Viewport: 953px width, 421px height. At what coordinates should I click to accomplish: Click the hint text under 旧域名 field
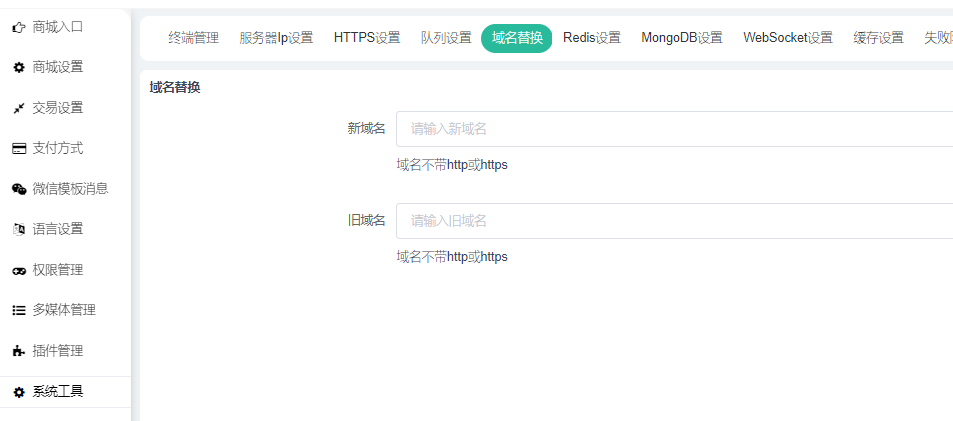point(452,256)
